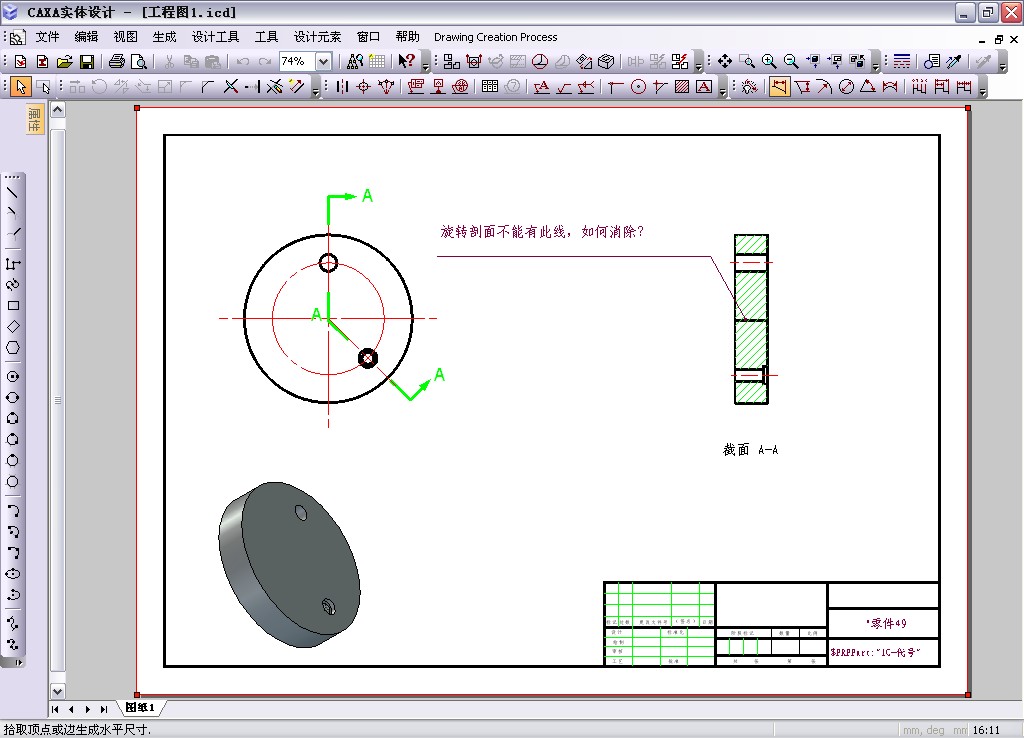Click the second select-box pointer icon

tap(43, 87)
